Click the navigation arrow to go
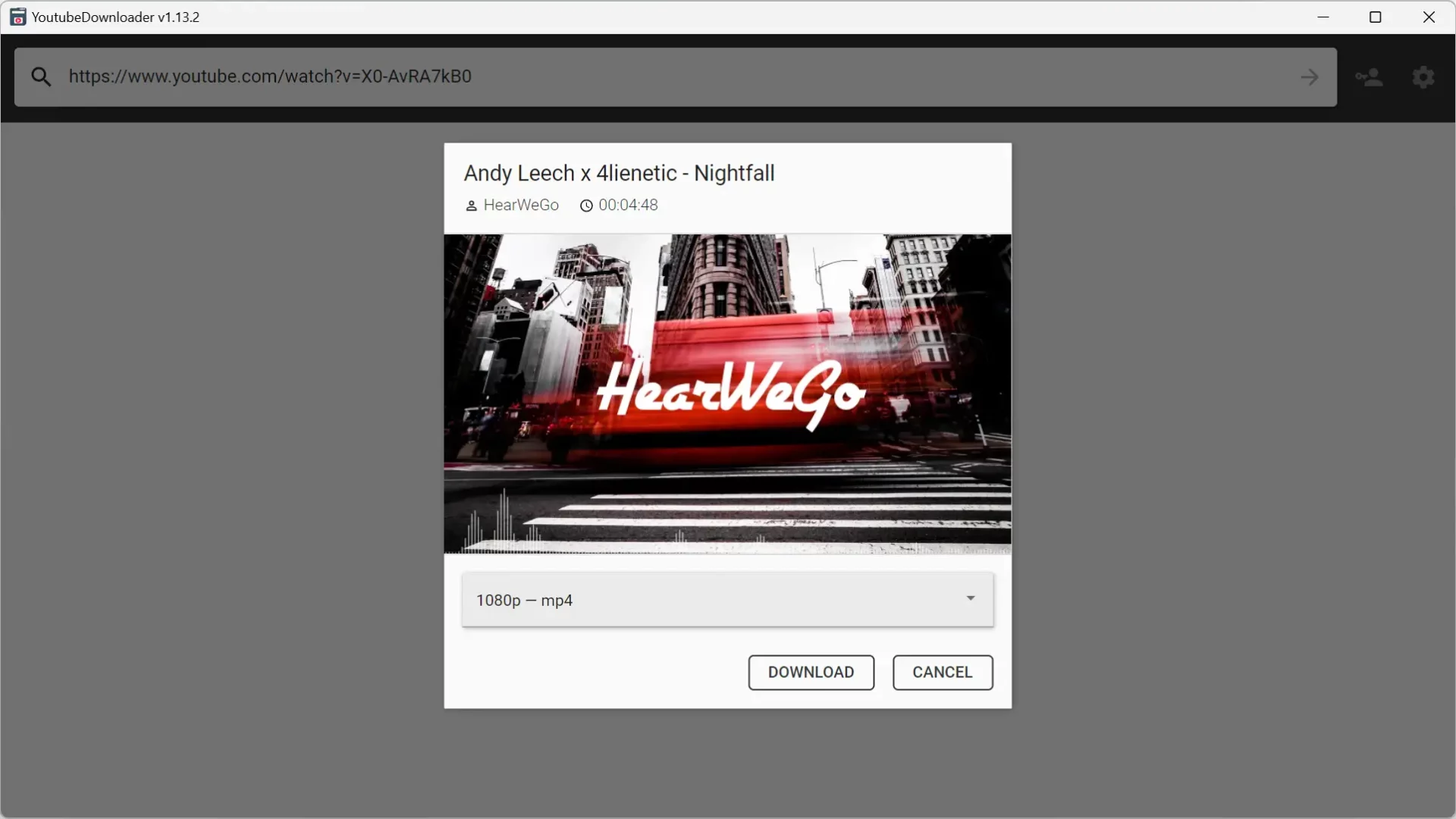 [x=1310, y=77]
